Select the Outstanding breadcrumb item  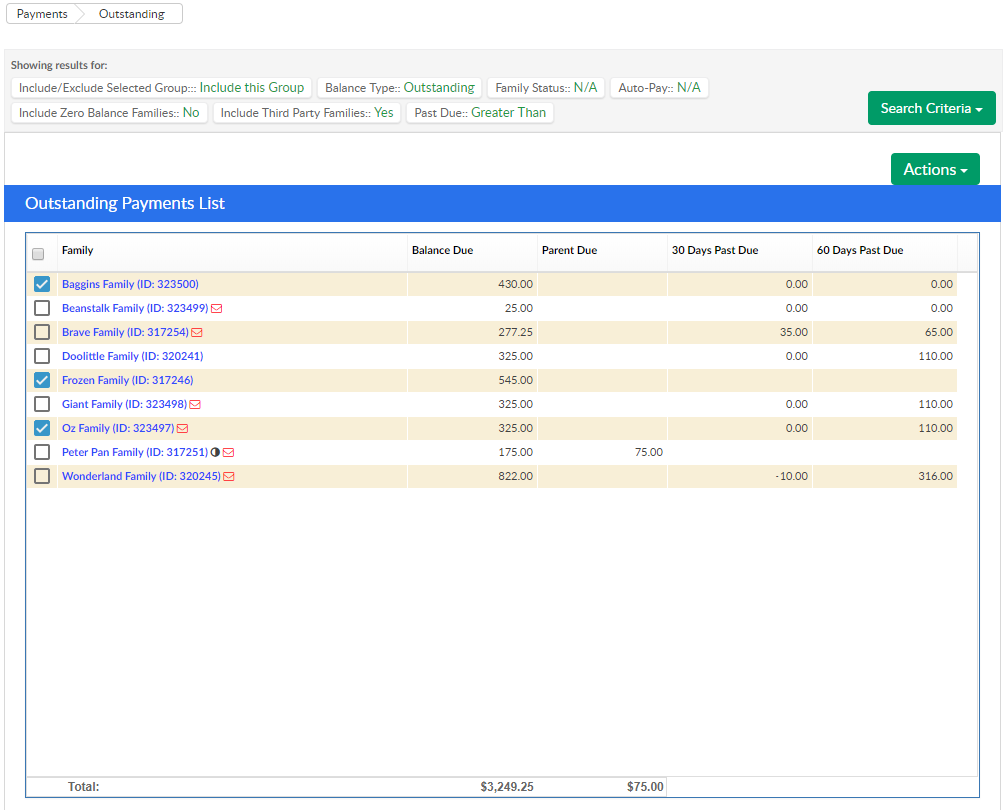132,14
